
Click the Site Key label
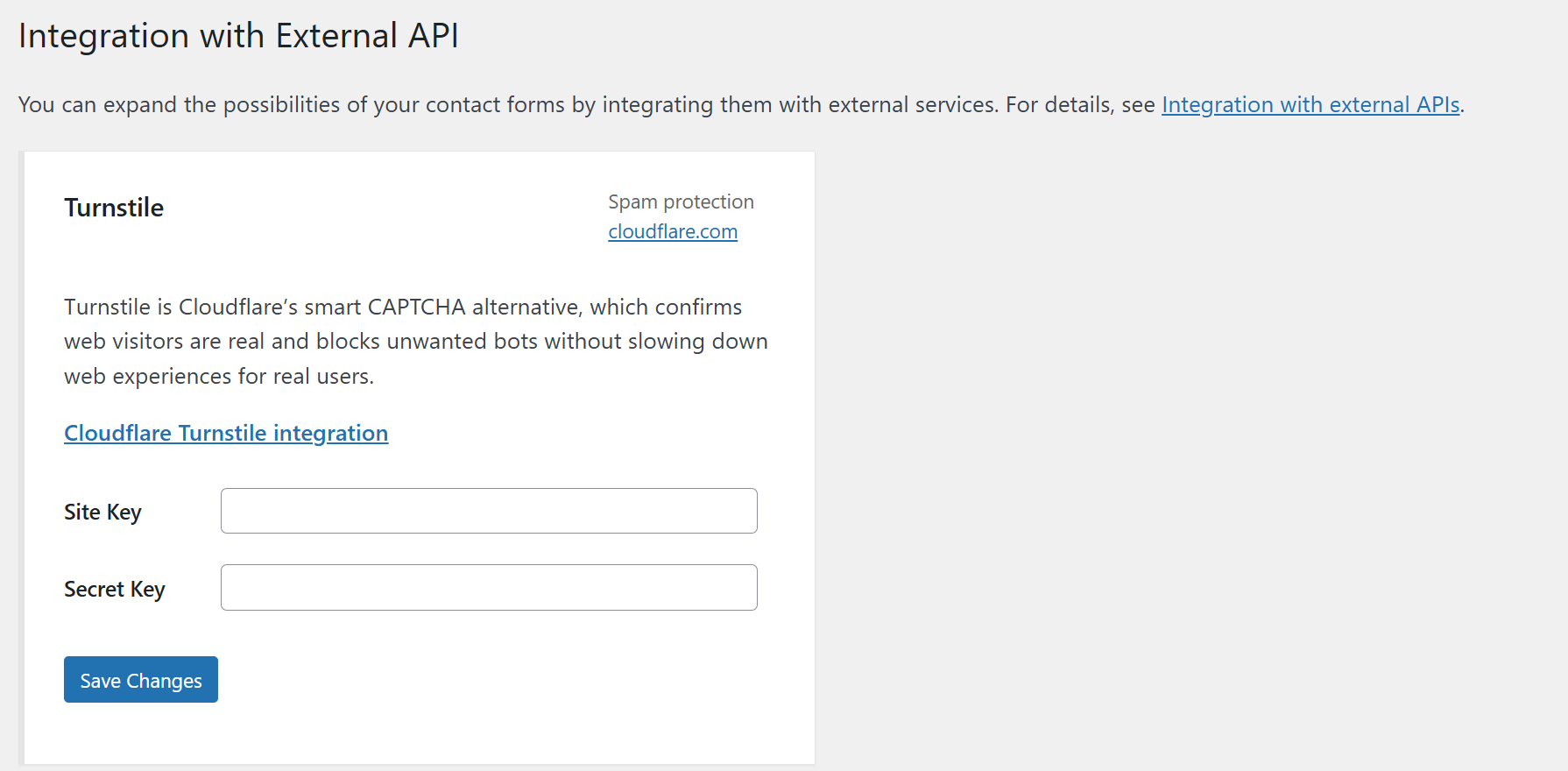pos(102,512)
